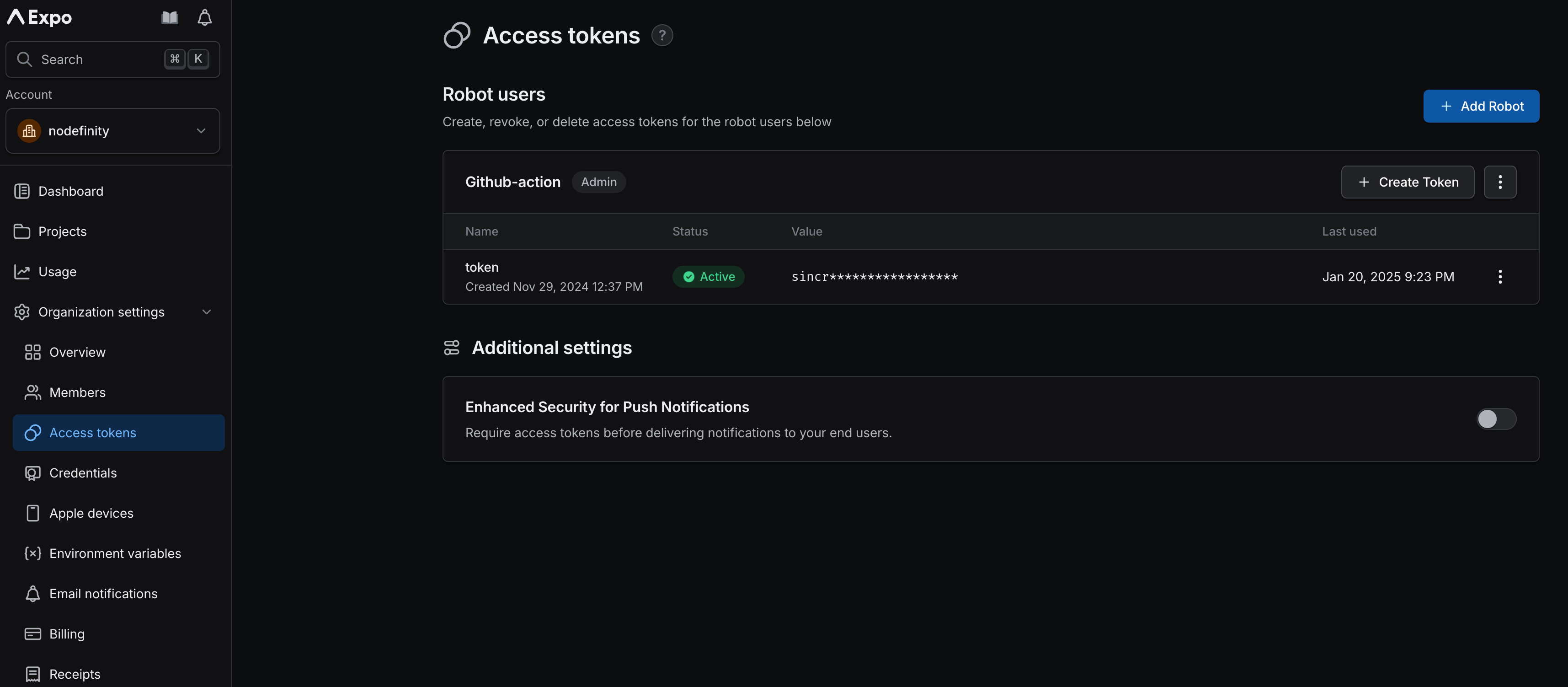Open Apple devices page
This screenshot has height=687, width=1568.
[91, 514]
